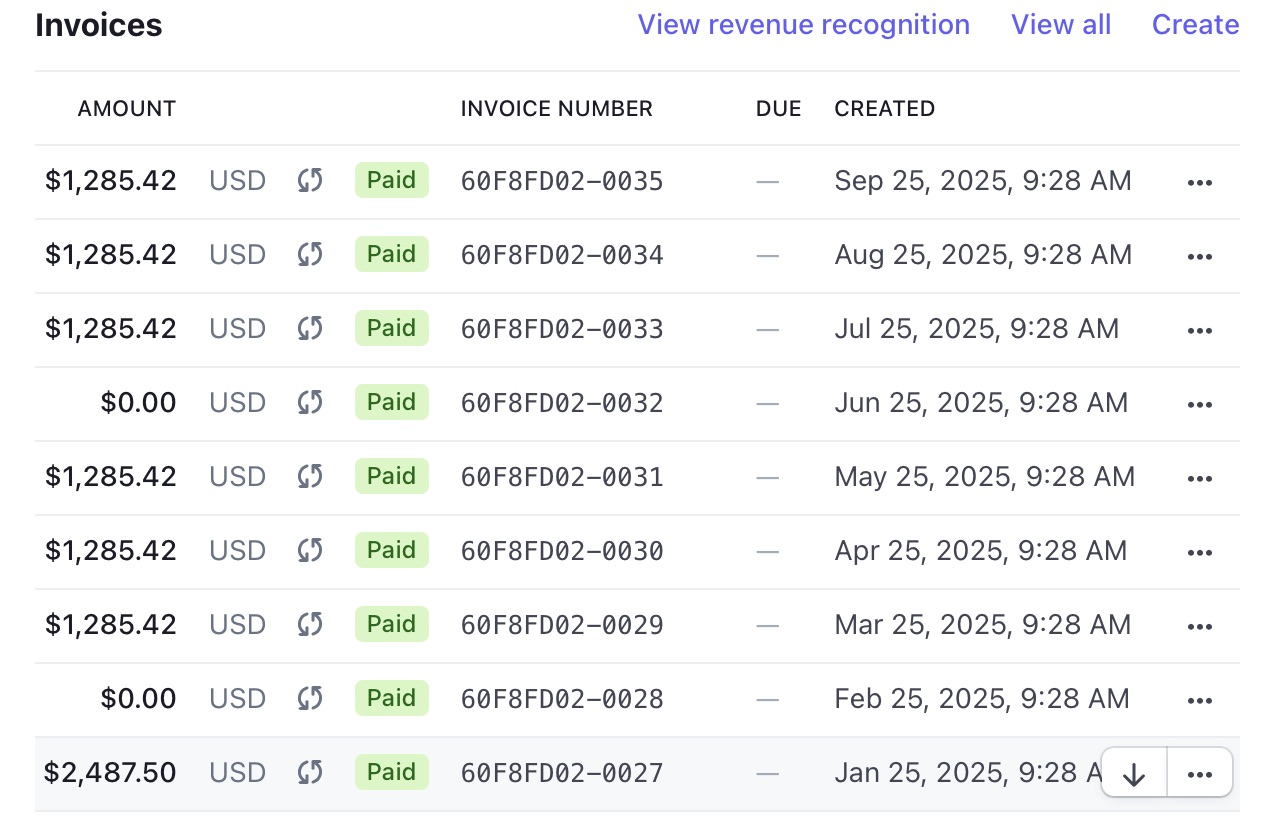
Task: Click the recurring icon on invoice 60F8FD02-0033
Action: pos(310,328)
